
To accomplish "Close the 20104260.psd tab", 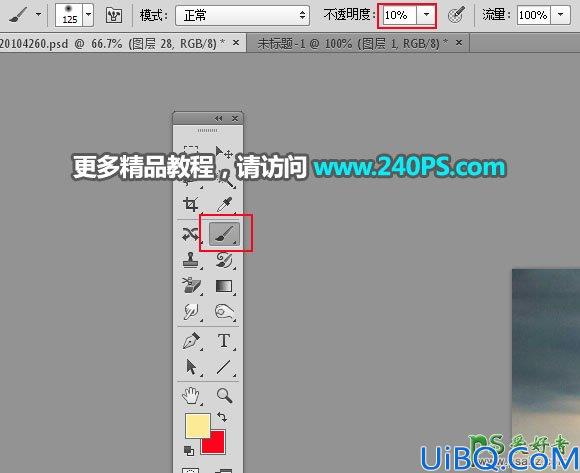I will (236, 43).
